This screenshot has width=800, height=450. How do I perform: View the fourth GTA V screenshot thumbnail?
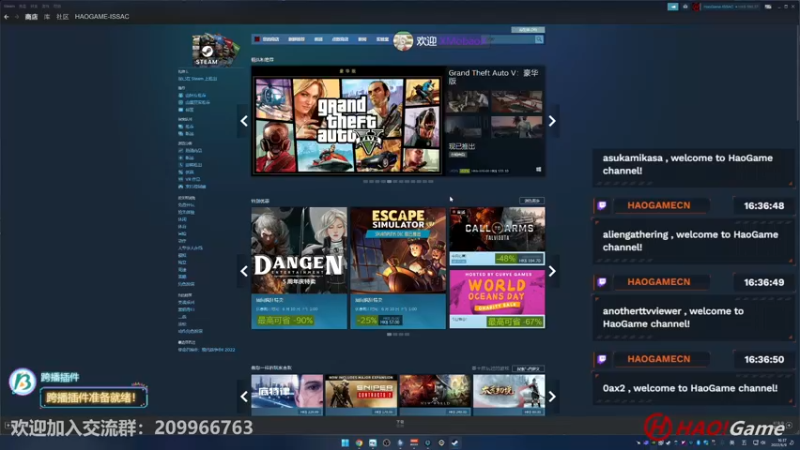pyautogui.click(x=516, y=127)
